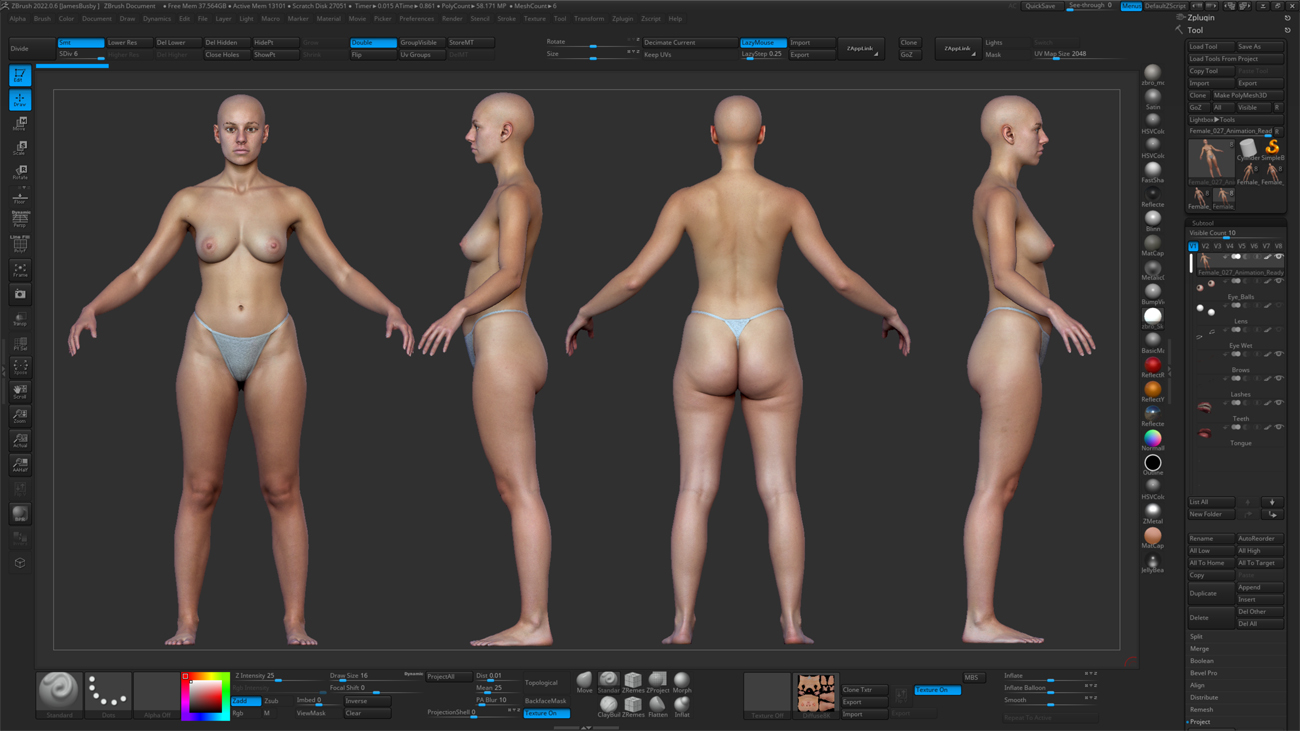Select the Inflat brush icon
1300x731 pixels.
[682, 707]
